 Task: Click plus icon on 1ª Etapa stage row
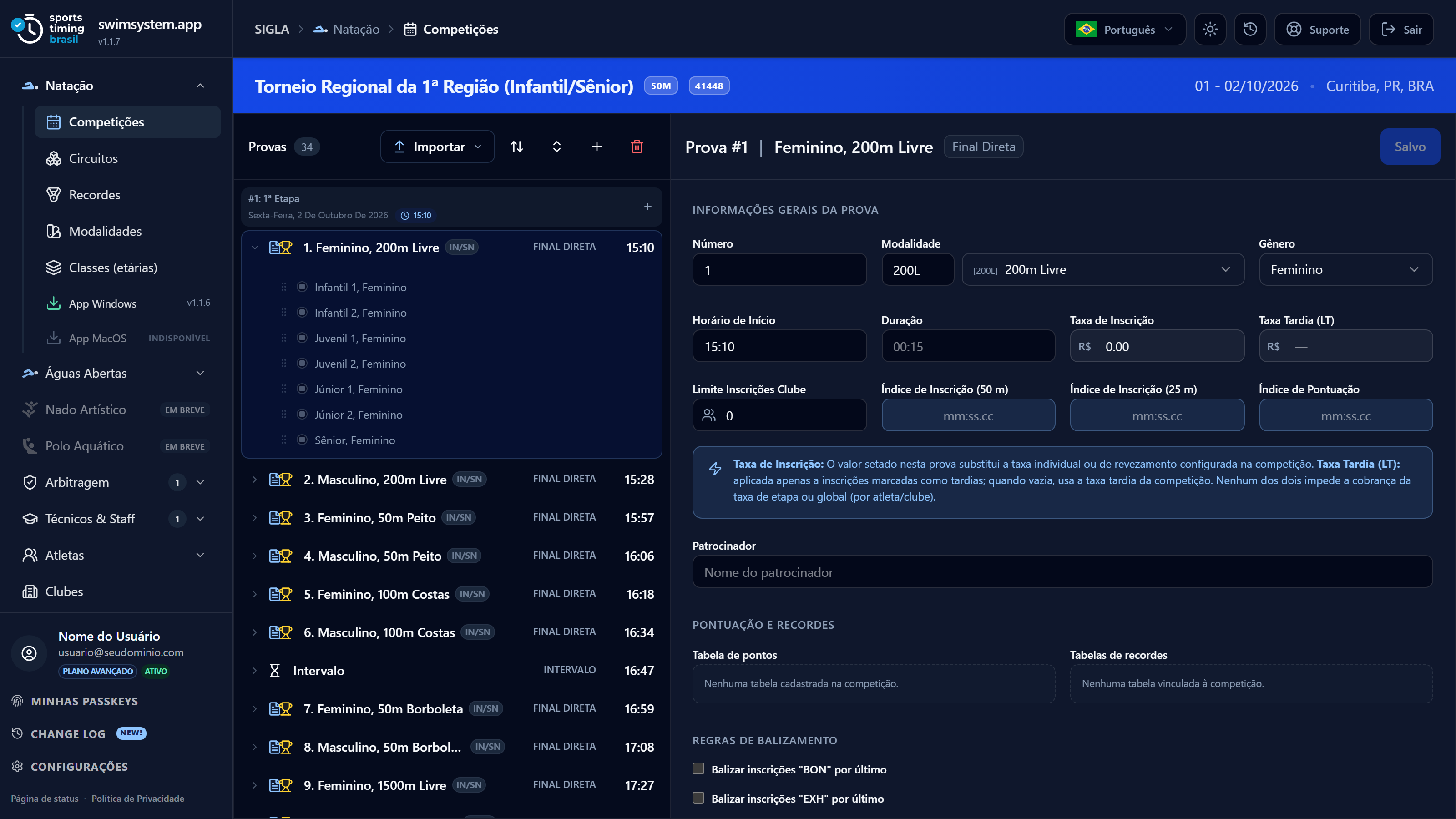coord(648,207)
